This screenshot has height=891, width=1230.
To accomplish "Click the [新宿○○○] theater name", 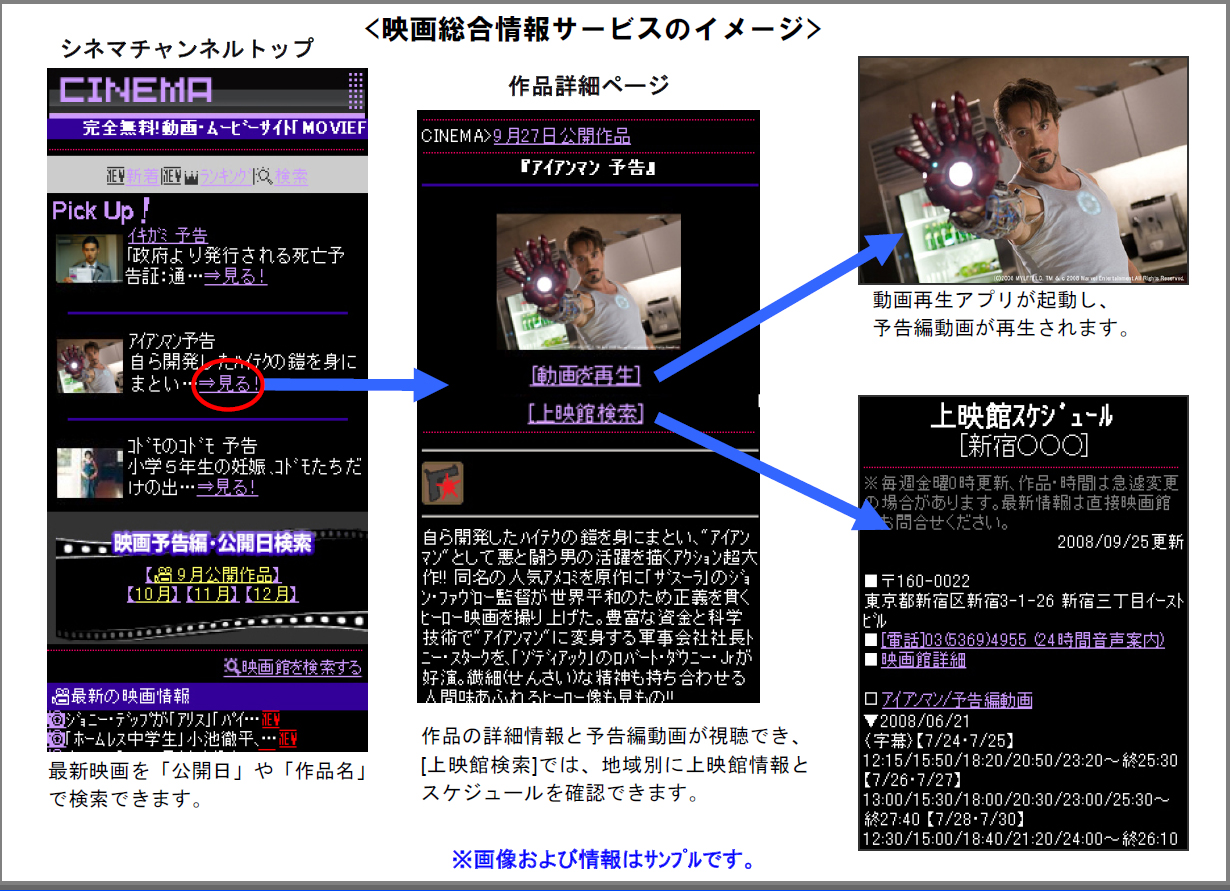I will [1022, 446].
